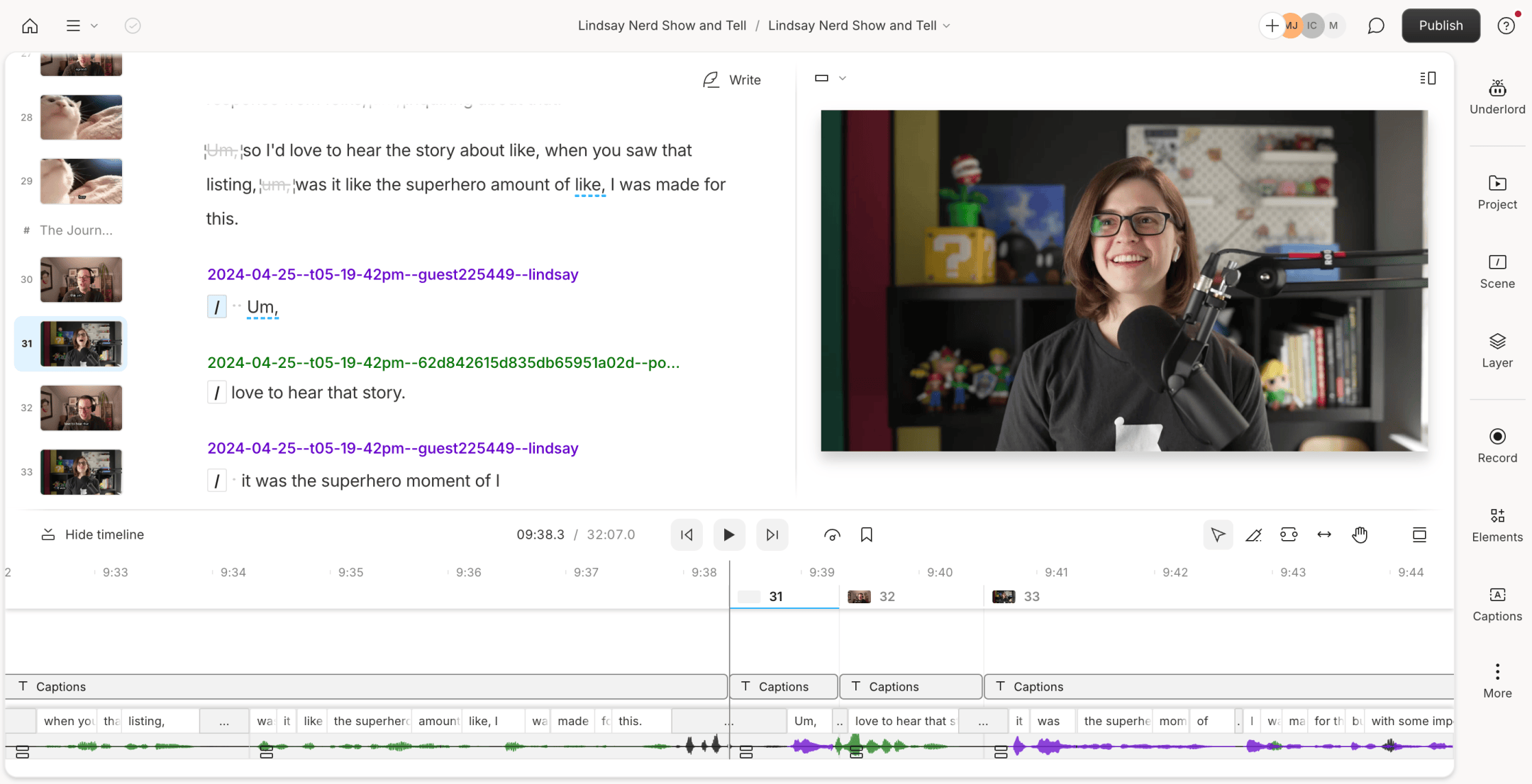This screenshot has height=784, width=1532.
Task: Select the Captions layer under scene 32
Action: click(x=911, y=686)
